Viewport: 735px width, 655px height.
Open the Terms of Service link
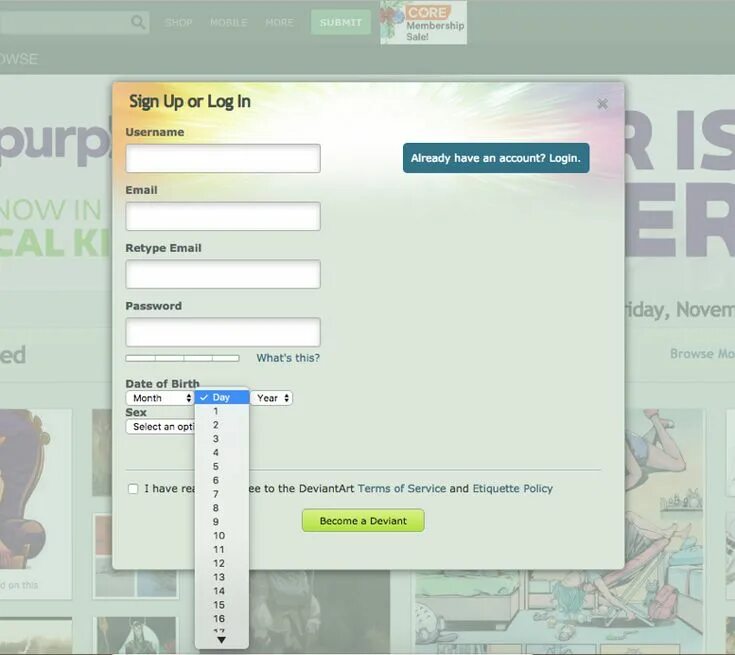[x=402, y=489]
